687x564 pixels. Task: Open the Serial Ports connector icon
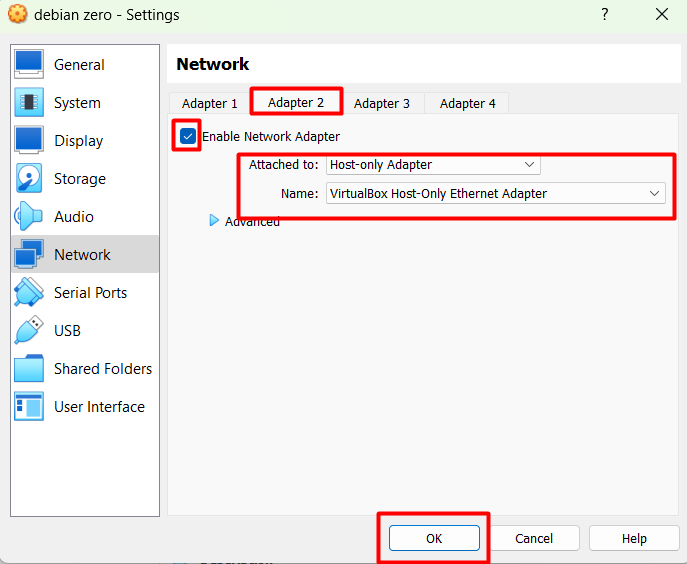click(x=29, y=292)
